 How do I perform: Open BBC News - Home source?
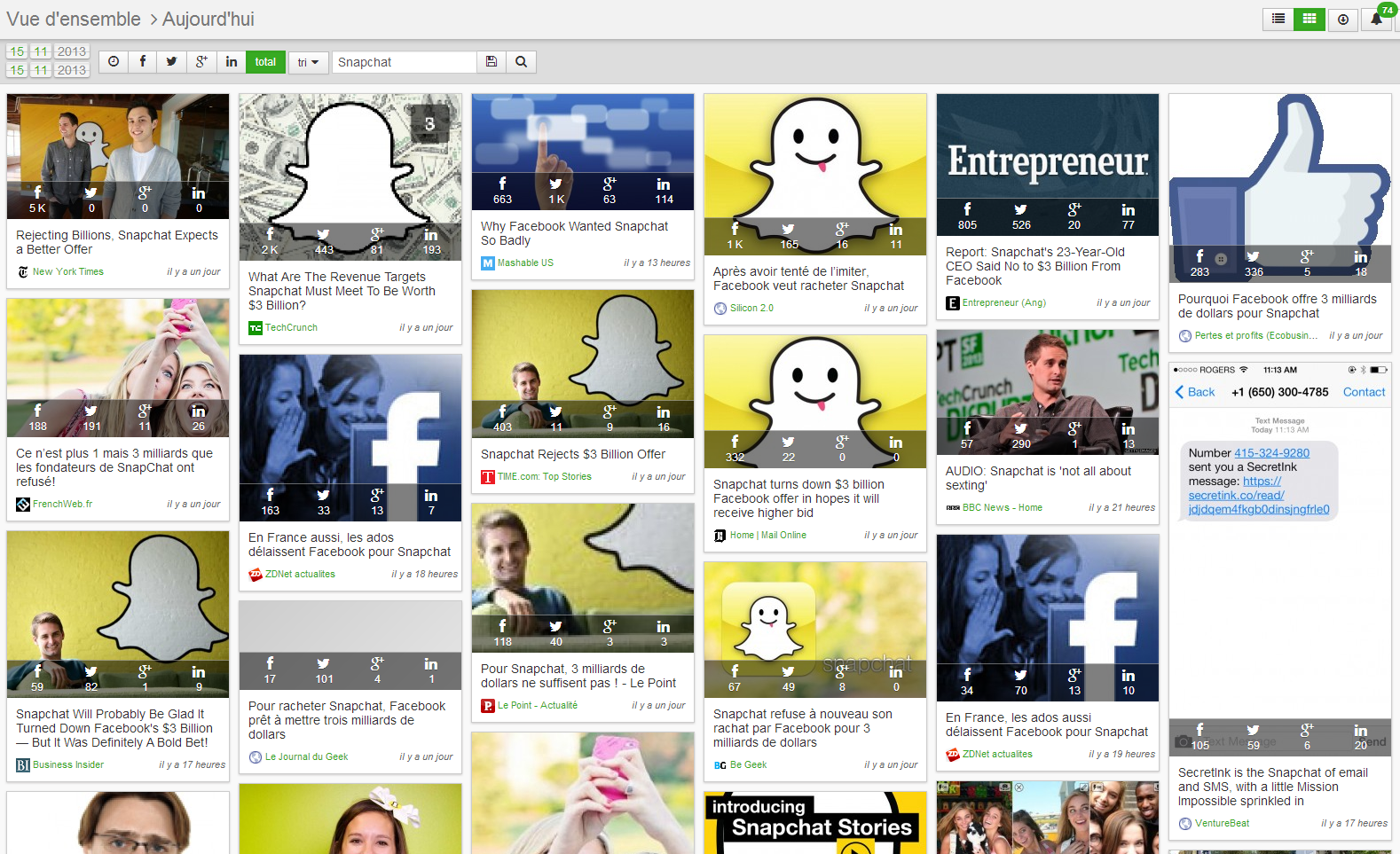point(1003,507)
